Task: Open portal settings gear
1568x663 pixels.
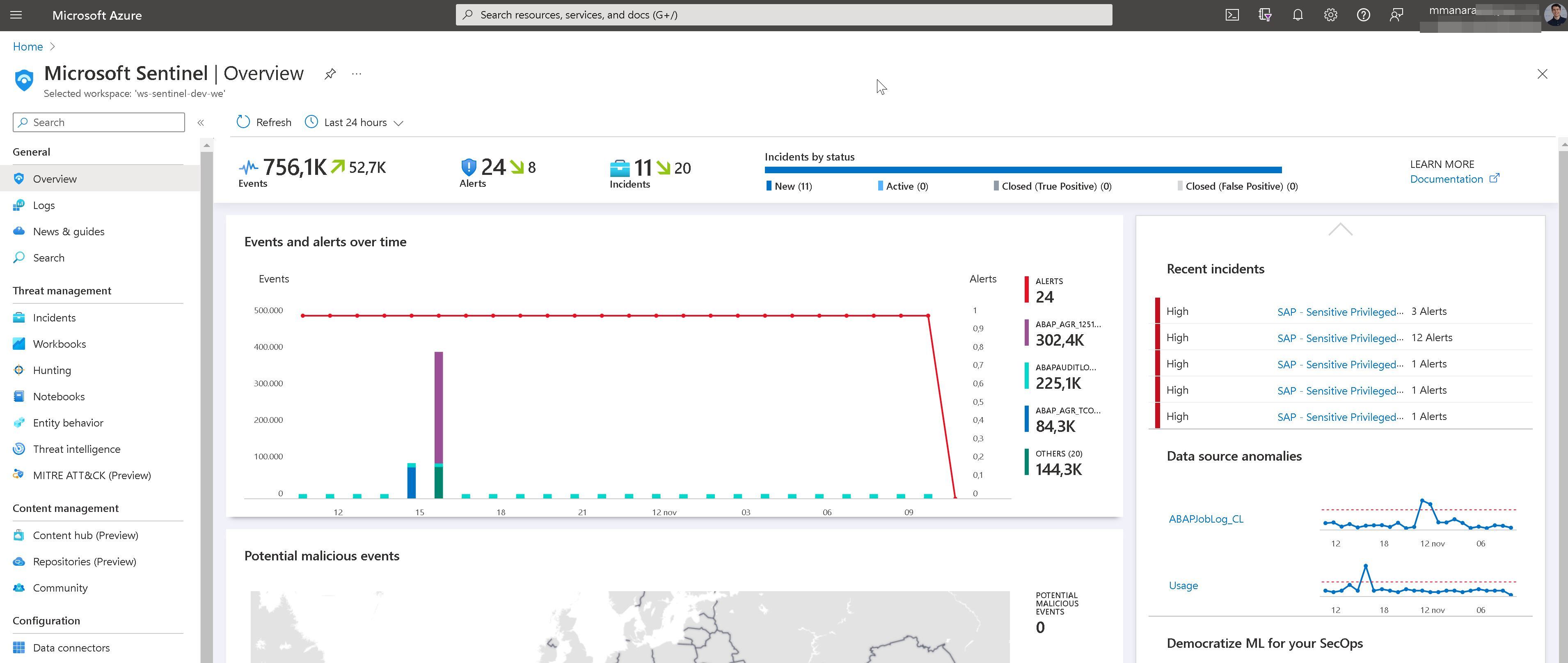Action: (1331, 15)
